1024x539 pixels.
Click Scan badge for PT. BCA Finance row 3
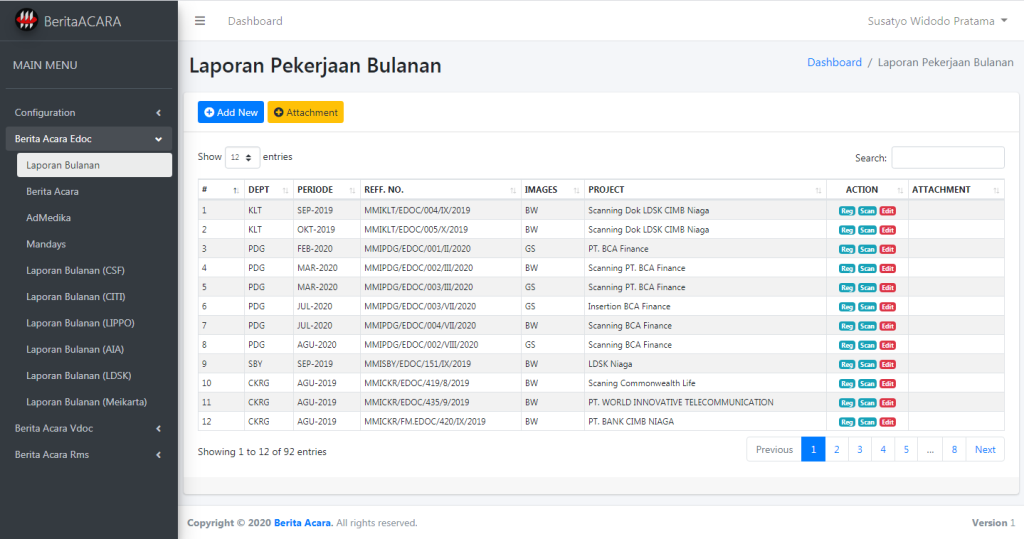[x=867, y=250]
